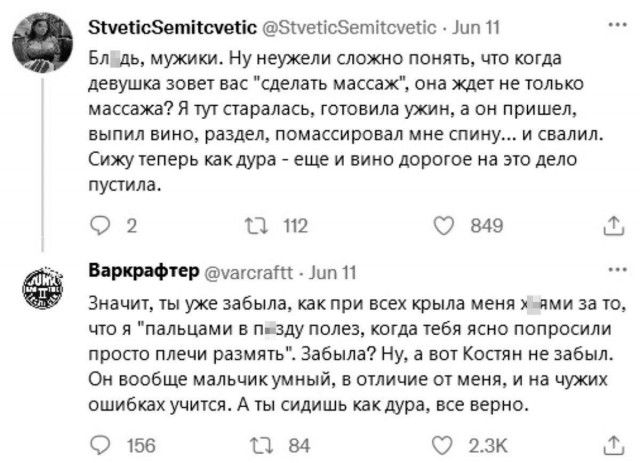The image size is (640, 463).
Task: Click the Варкрафтер display name
Action: coord(143,271)
